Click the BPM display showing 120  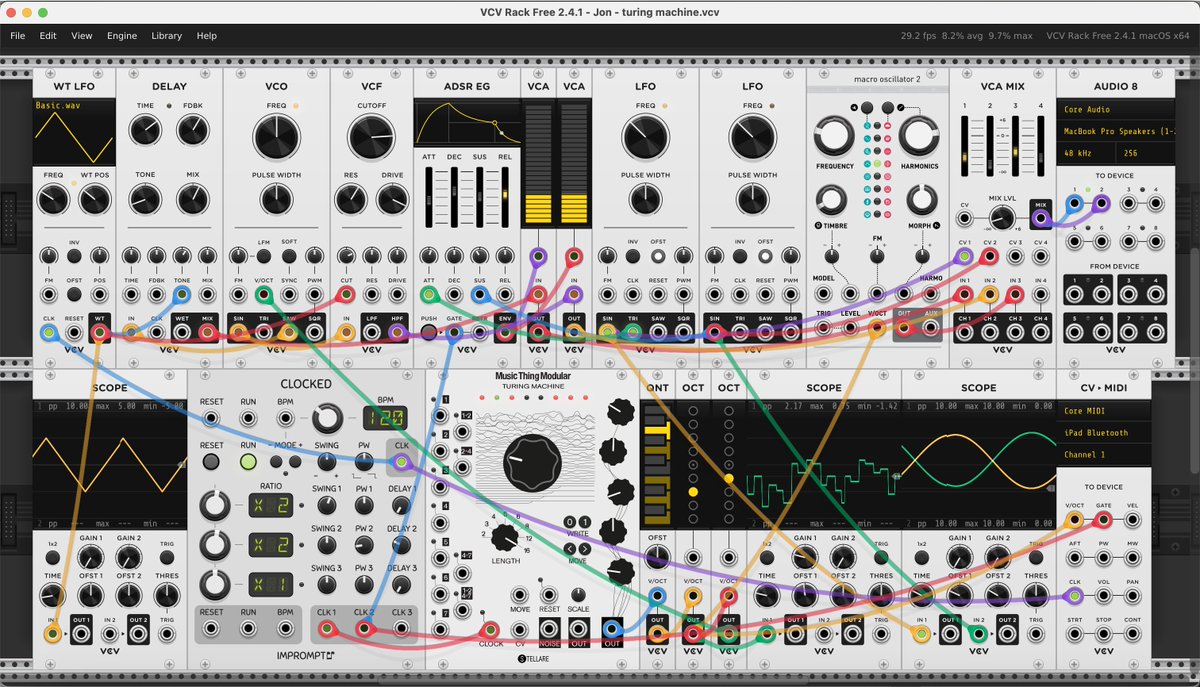(x=385, y=417)
